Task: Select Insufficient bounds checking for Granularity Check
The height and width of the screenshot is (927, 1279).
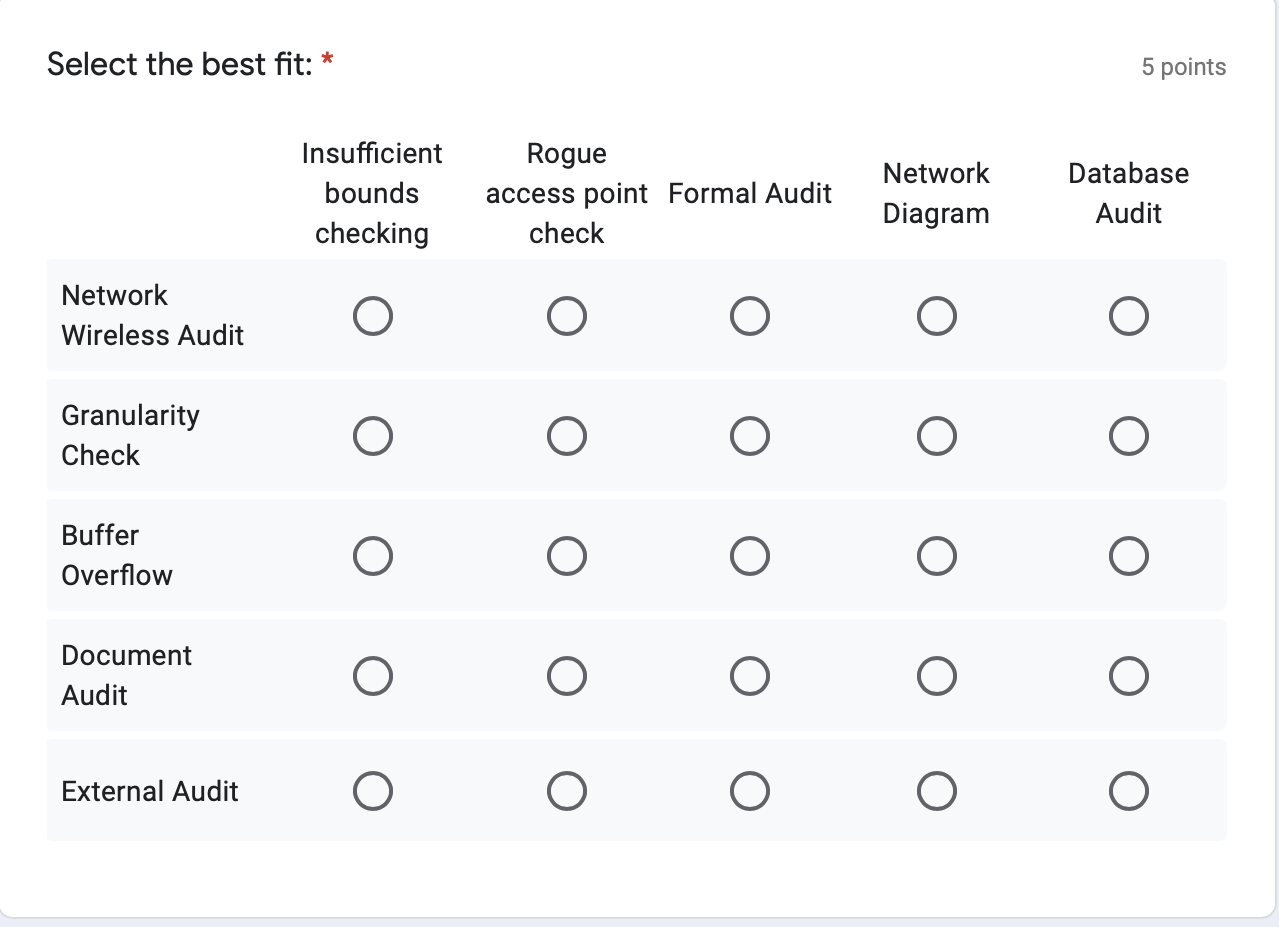Action: 373,435
